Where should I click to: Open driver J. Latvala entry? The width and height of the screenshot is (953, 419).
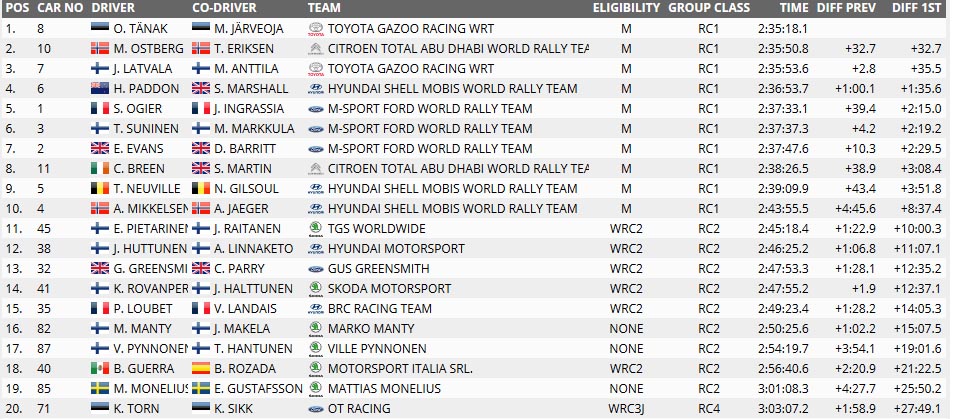143,69
